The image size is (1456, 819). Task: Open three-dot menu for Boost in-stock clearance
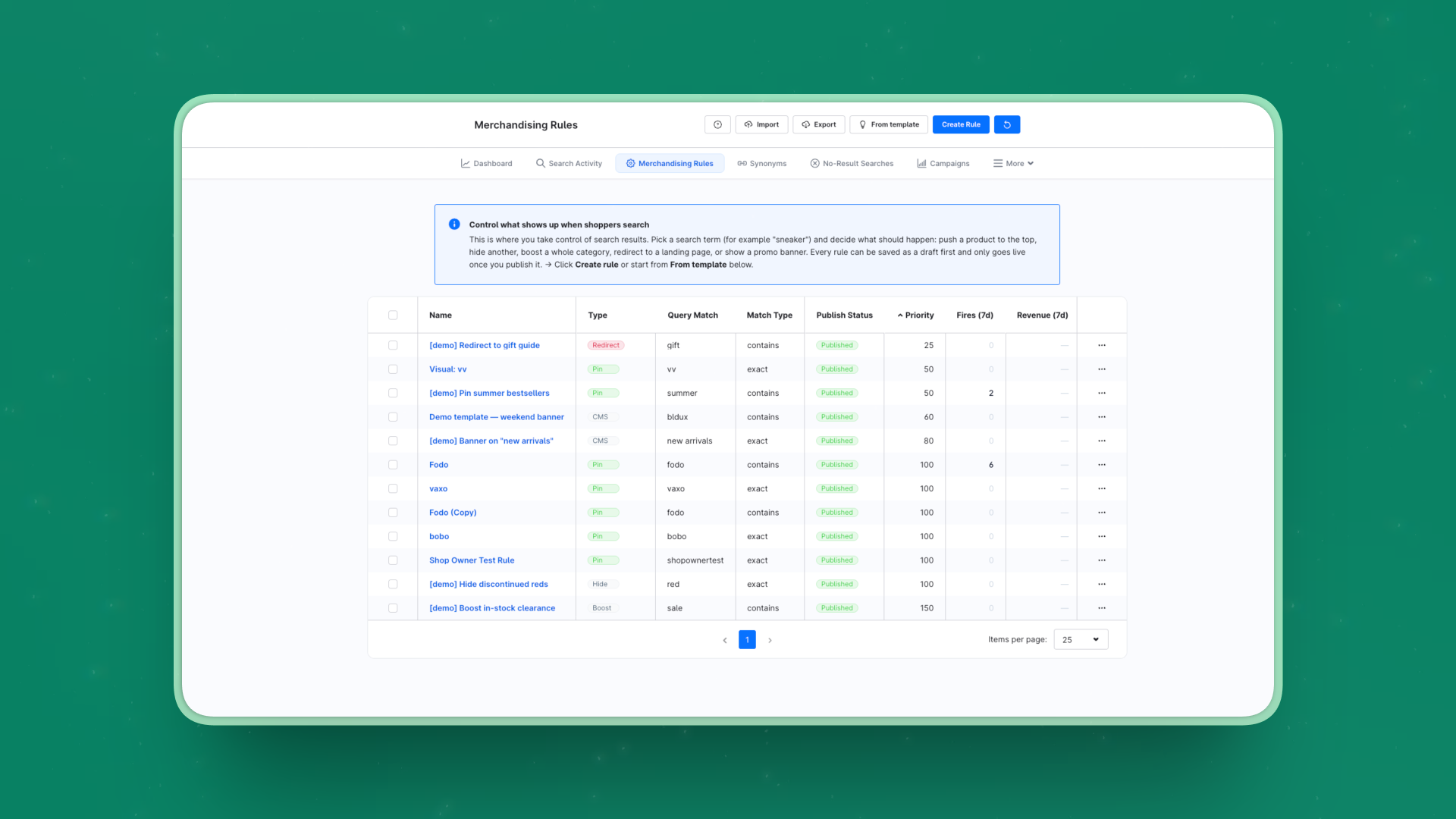pos(1102,608)
